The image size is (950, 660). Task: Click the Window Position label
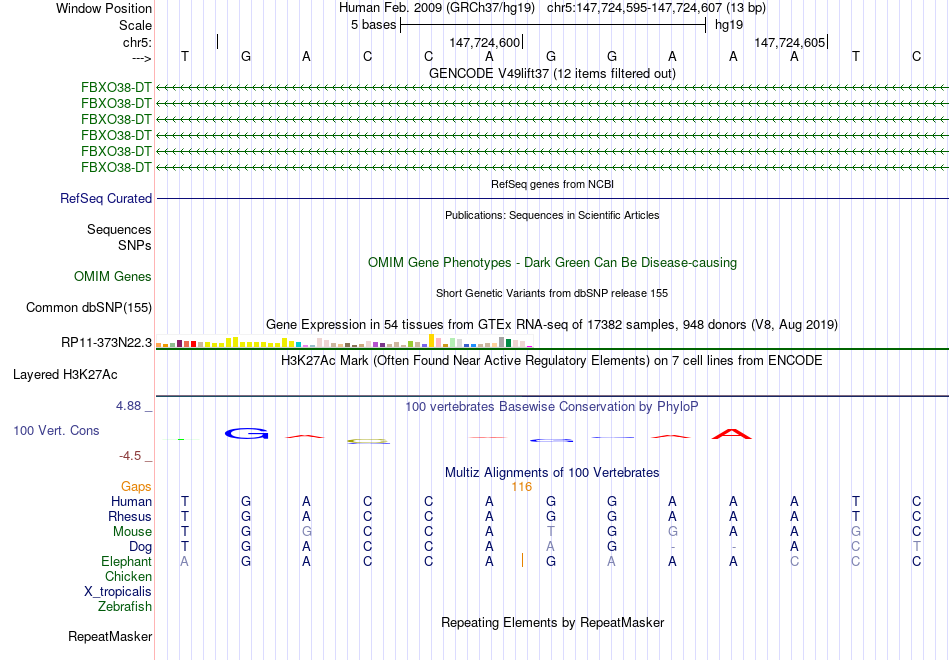click(x=104, y=8)
